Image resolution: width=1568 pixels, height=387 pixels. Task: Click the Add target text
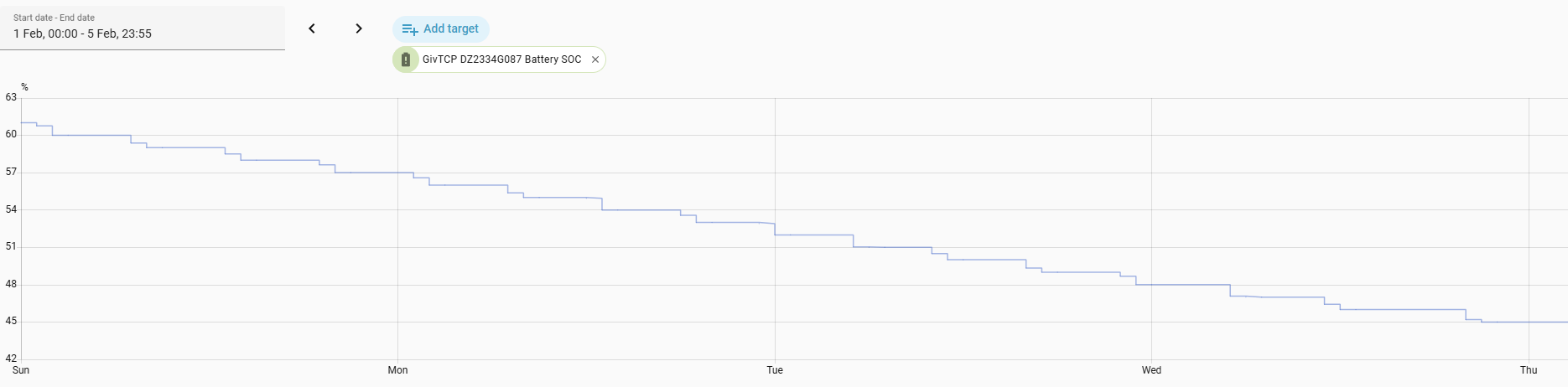click(x=451, y=28)
